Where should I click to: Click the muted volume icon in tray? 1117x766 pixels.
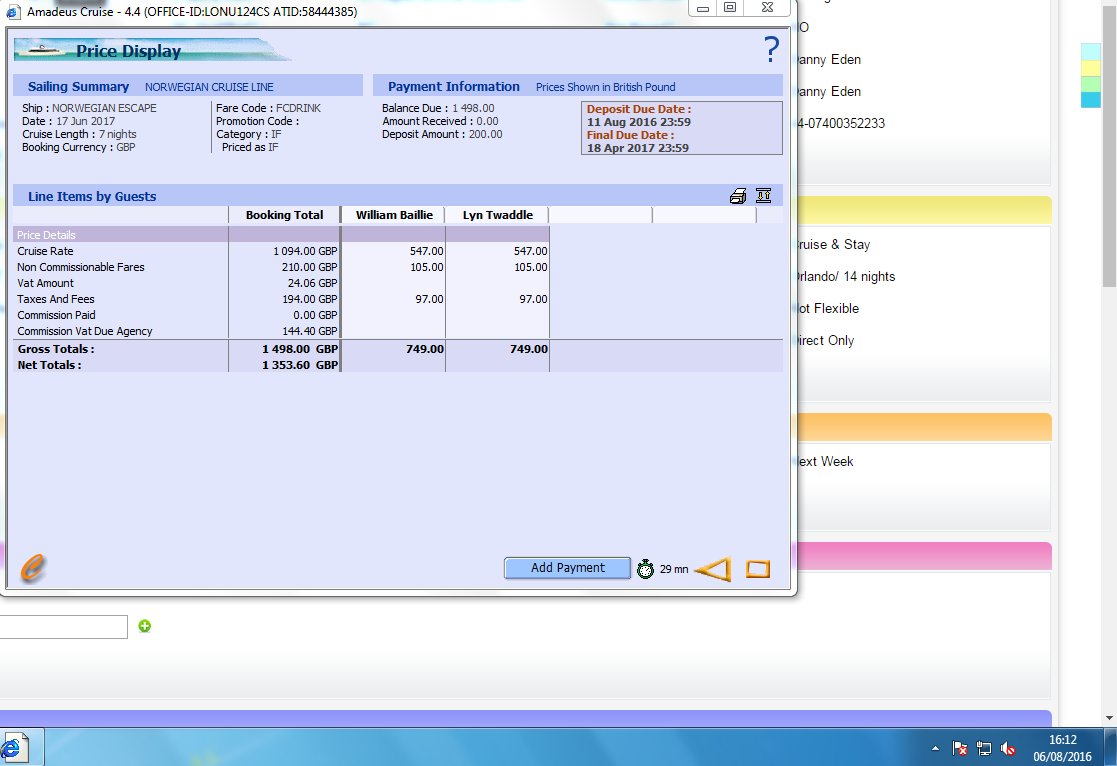(x=1009, y=748)
